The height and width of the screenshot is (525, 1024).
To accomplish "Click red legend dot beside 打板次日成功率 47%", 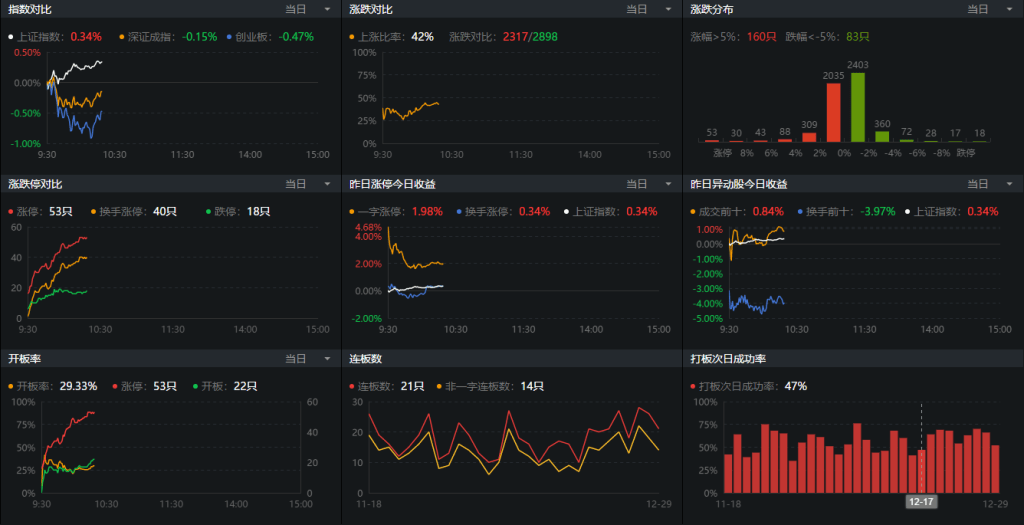I will [x=694, y=386].
